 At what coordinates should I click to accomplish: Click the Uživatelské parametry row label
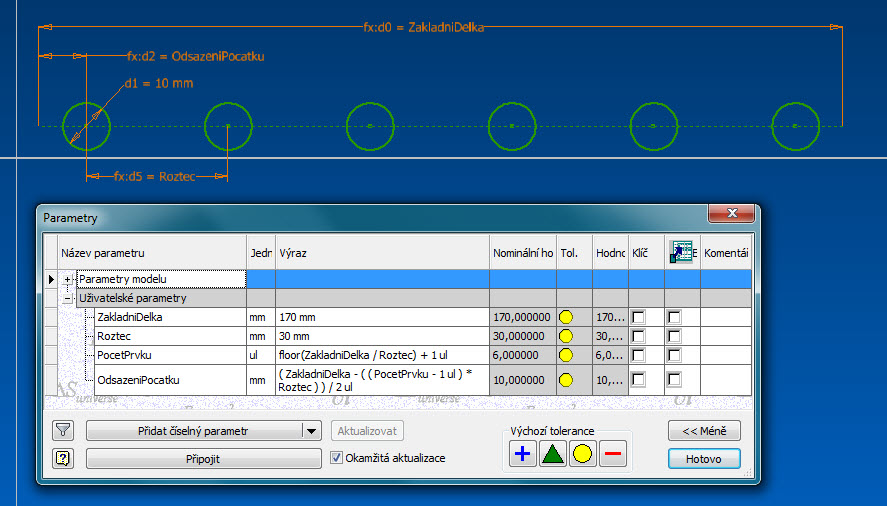(x=133, y=298)
